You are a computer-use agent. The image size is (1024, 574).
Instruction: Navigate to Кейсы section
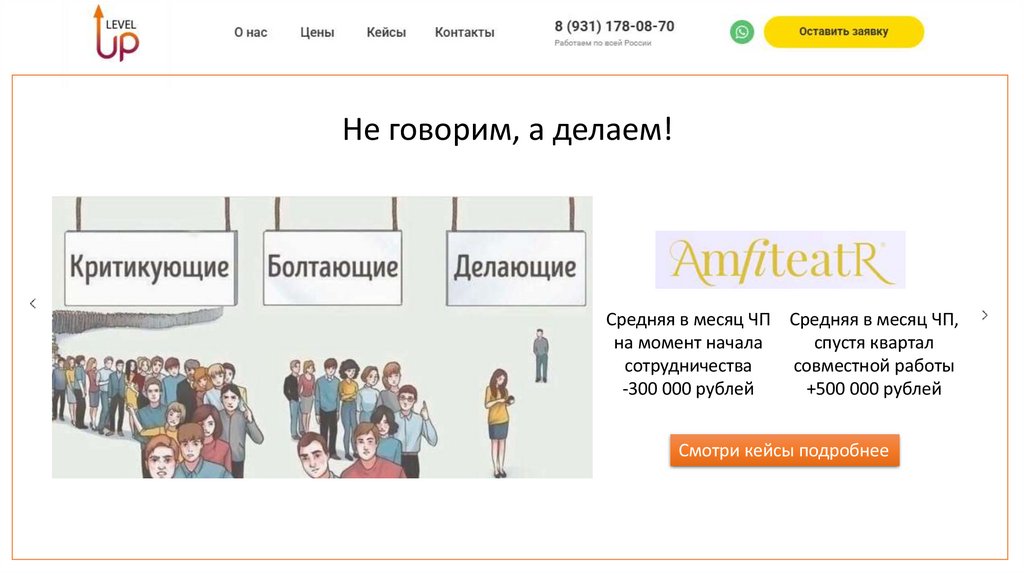[386, 32]
